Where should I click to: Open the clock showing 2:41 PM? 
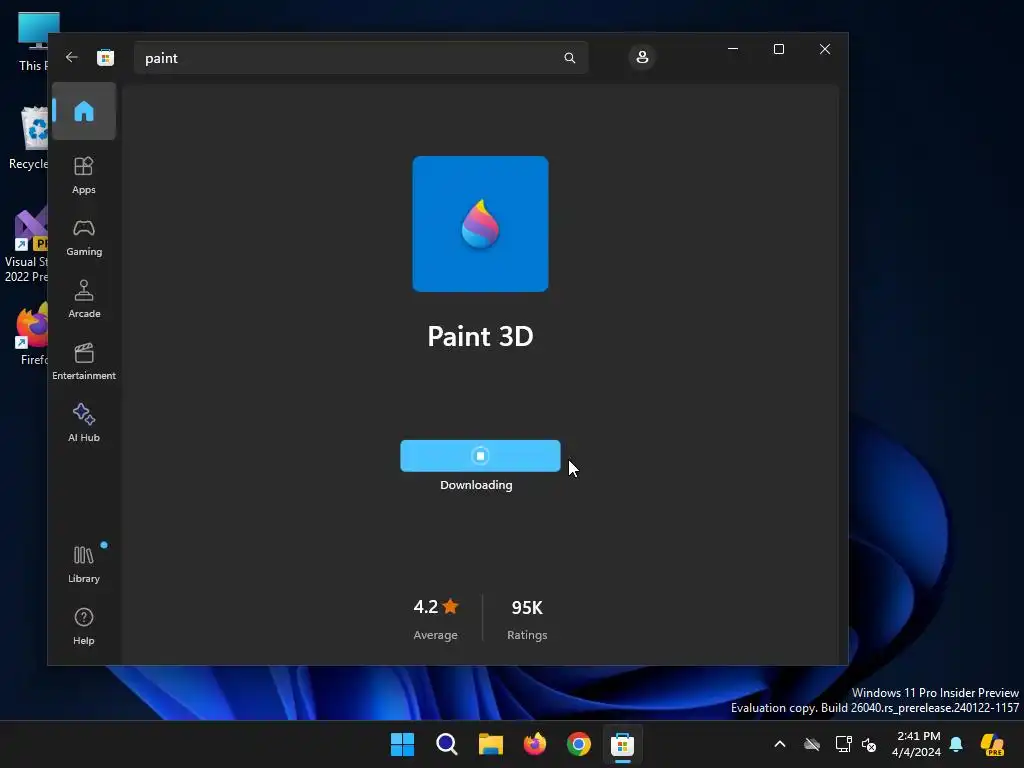coord(917,744)
